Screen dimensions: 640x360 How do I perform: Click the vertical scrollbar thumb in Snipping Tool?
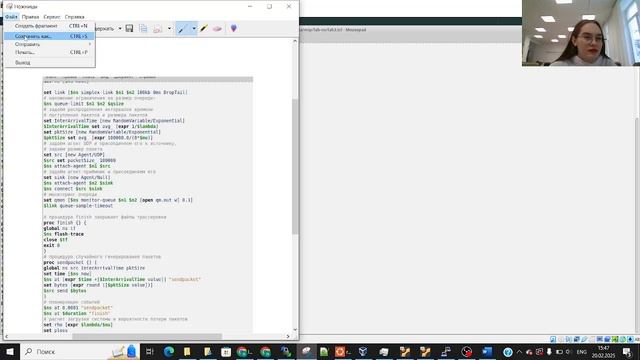[x=295, y=167]
